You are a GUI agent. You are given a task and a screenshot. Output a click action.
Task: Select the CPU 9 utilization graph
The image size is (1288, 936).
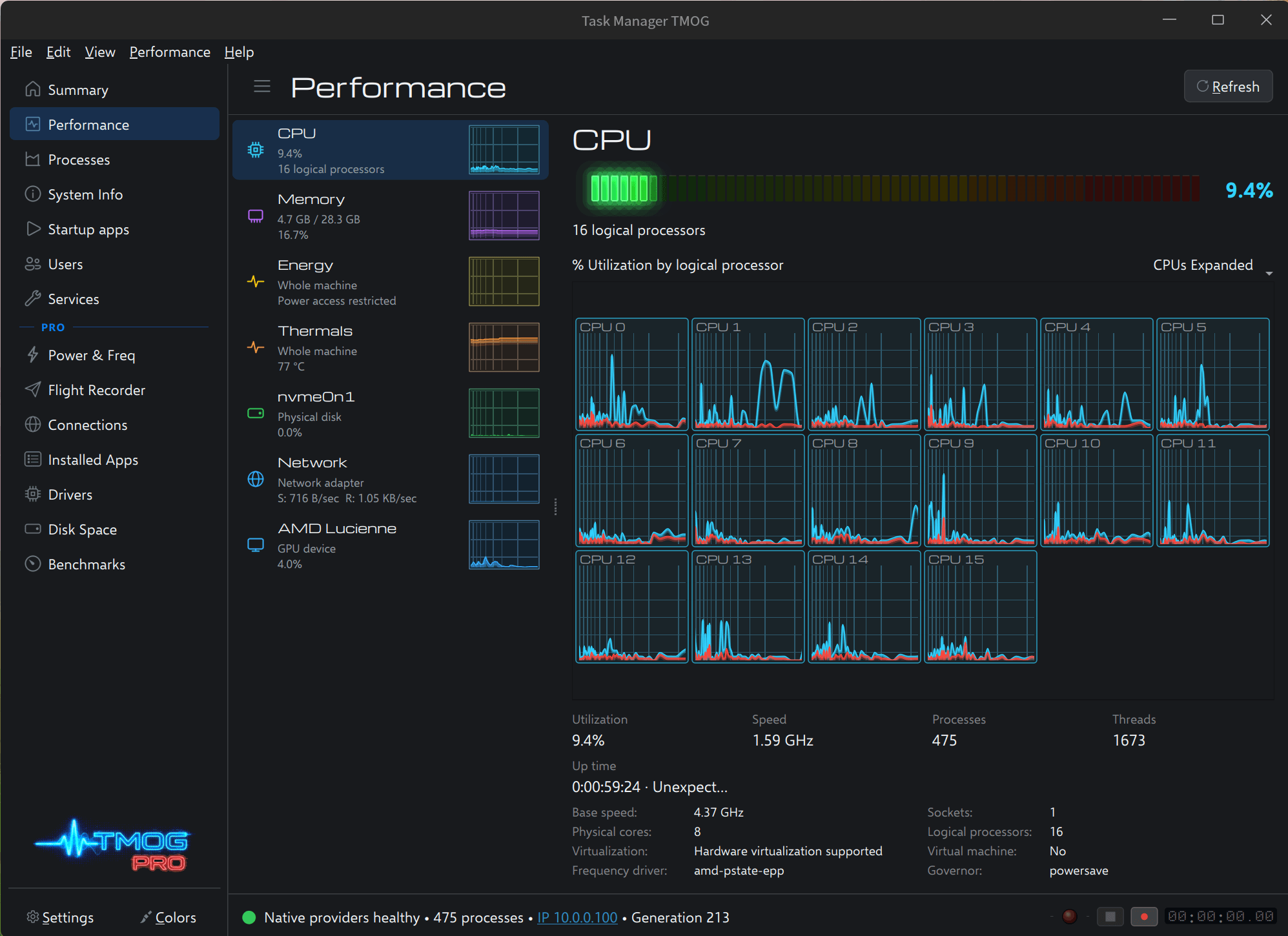tap(980, 491)
